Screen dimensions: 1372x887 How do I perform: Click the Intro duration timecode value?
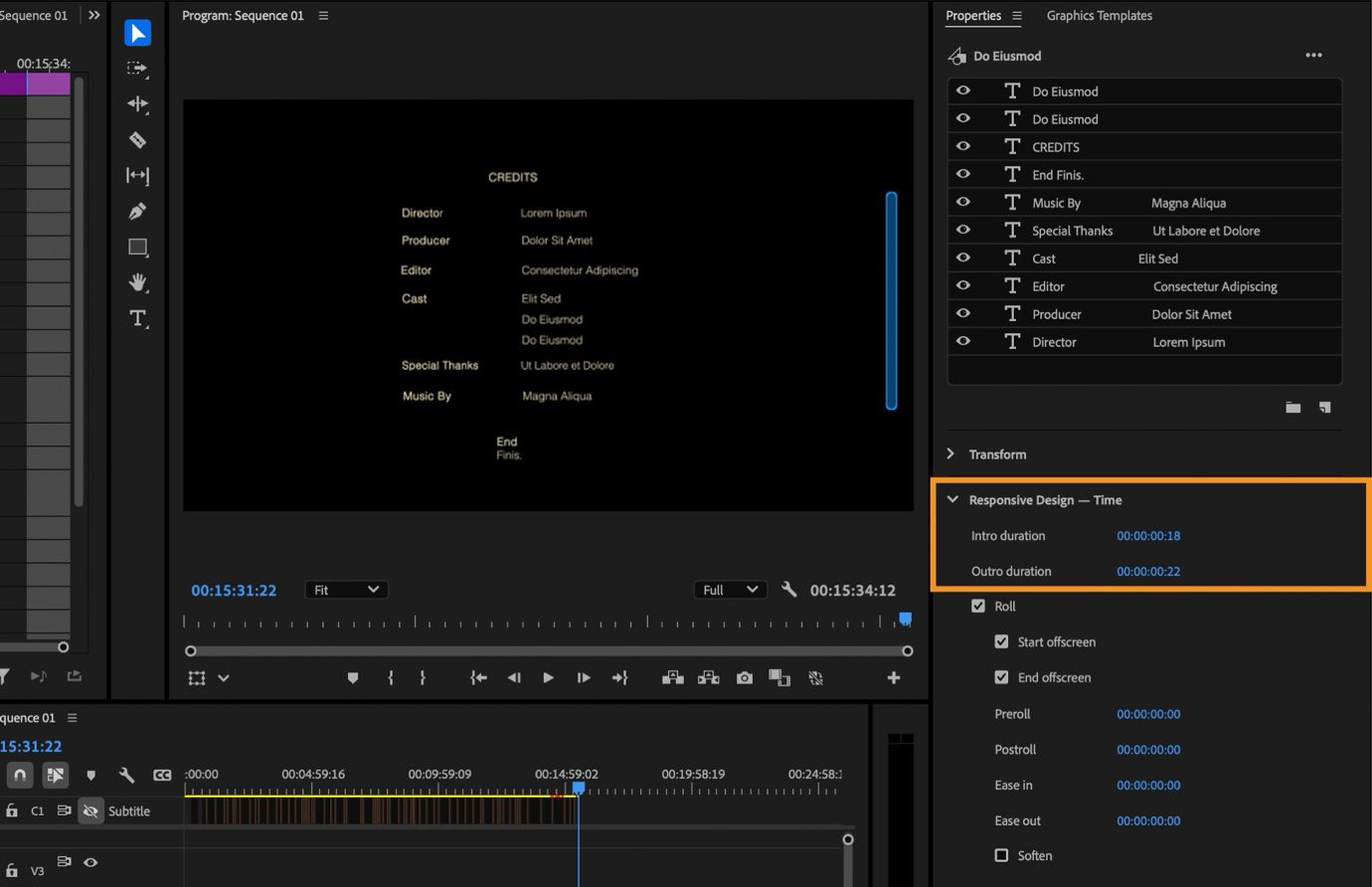(x=1148, y=535)
